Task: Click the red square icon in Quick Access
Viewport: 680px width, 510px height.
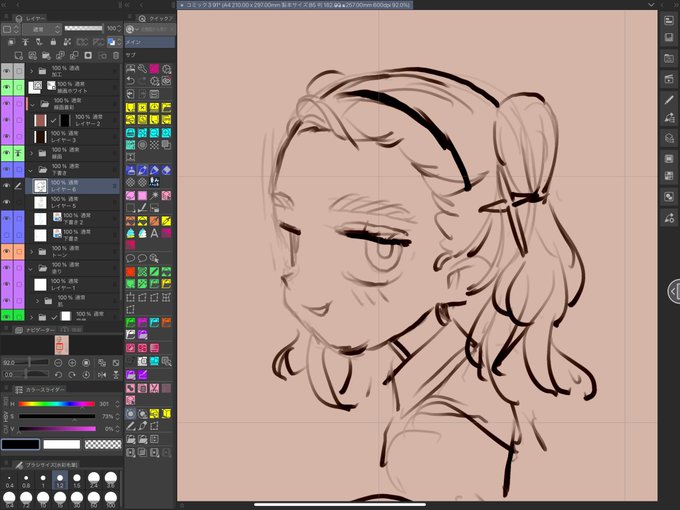Action: (130, 271)
